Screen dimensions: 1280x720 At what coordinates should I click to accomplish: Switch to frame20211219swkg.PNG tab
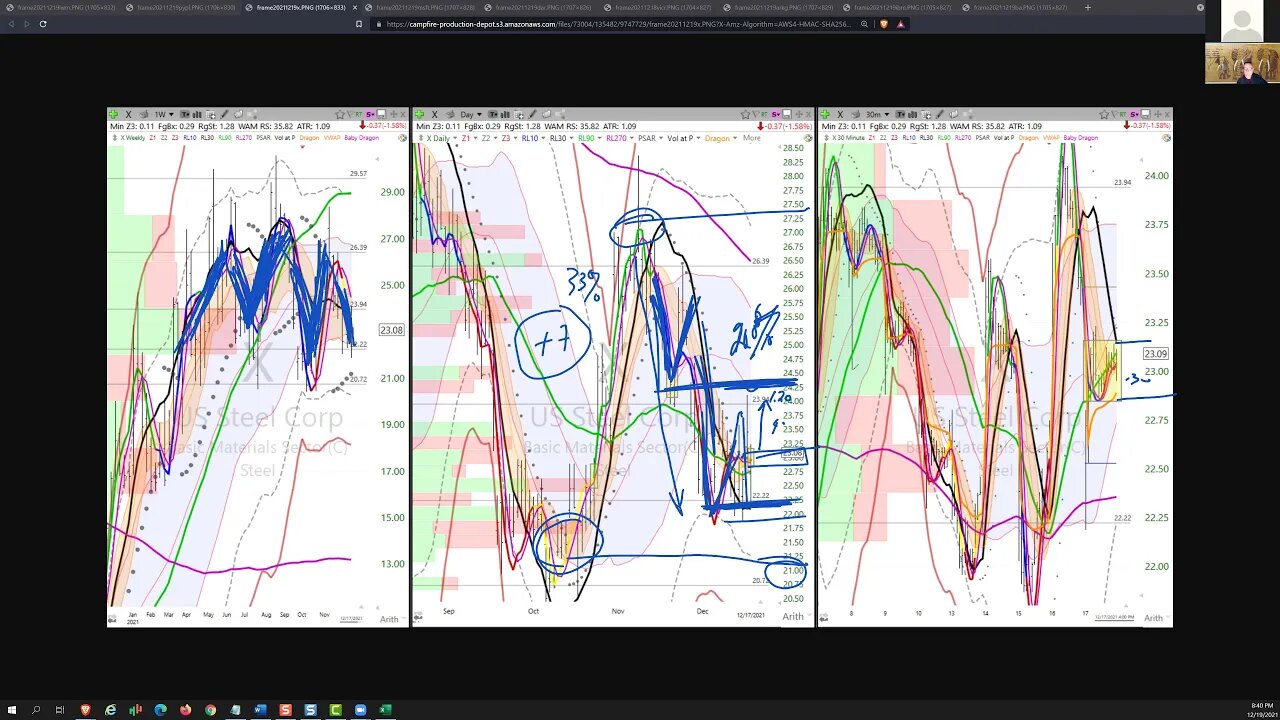[778, 7]
